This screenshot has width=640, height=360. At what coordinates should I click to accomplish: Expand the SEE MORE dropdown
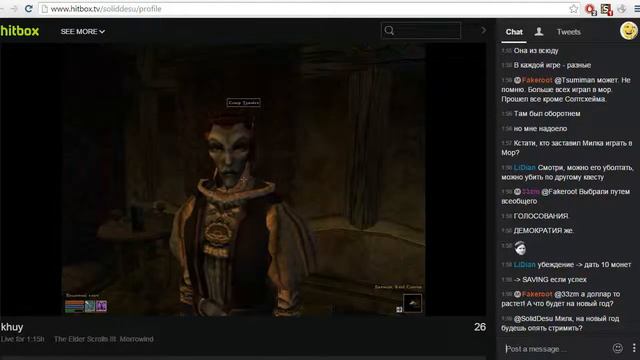point(82,31)
